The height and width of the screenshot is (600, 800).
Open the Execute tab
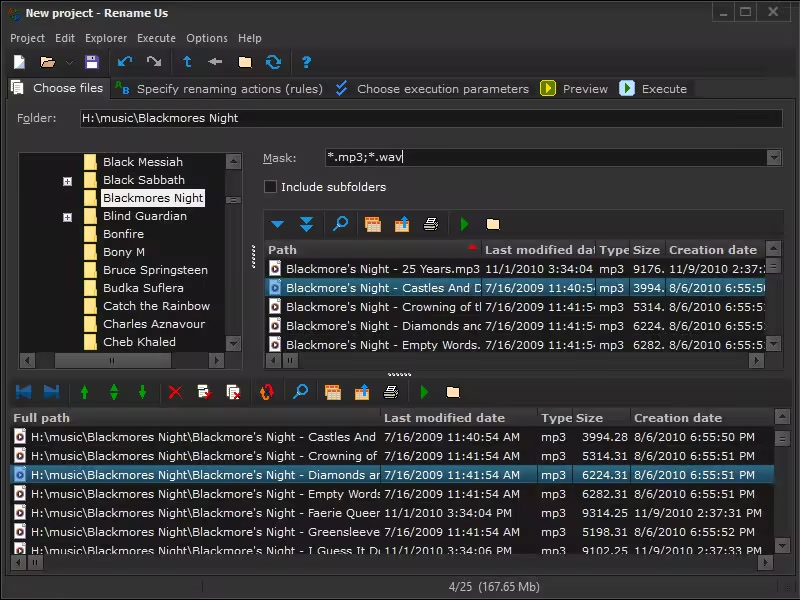(x=654, y=89)
